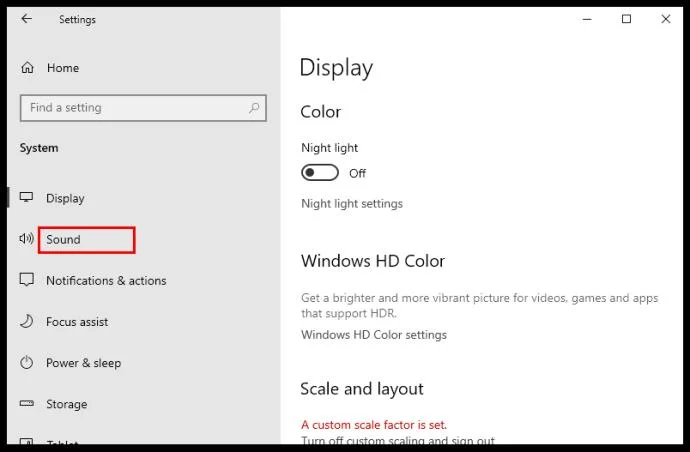
Task: Focus the Find a setting field
Action: [x=143, y=108]
